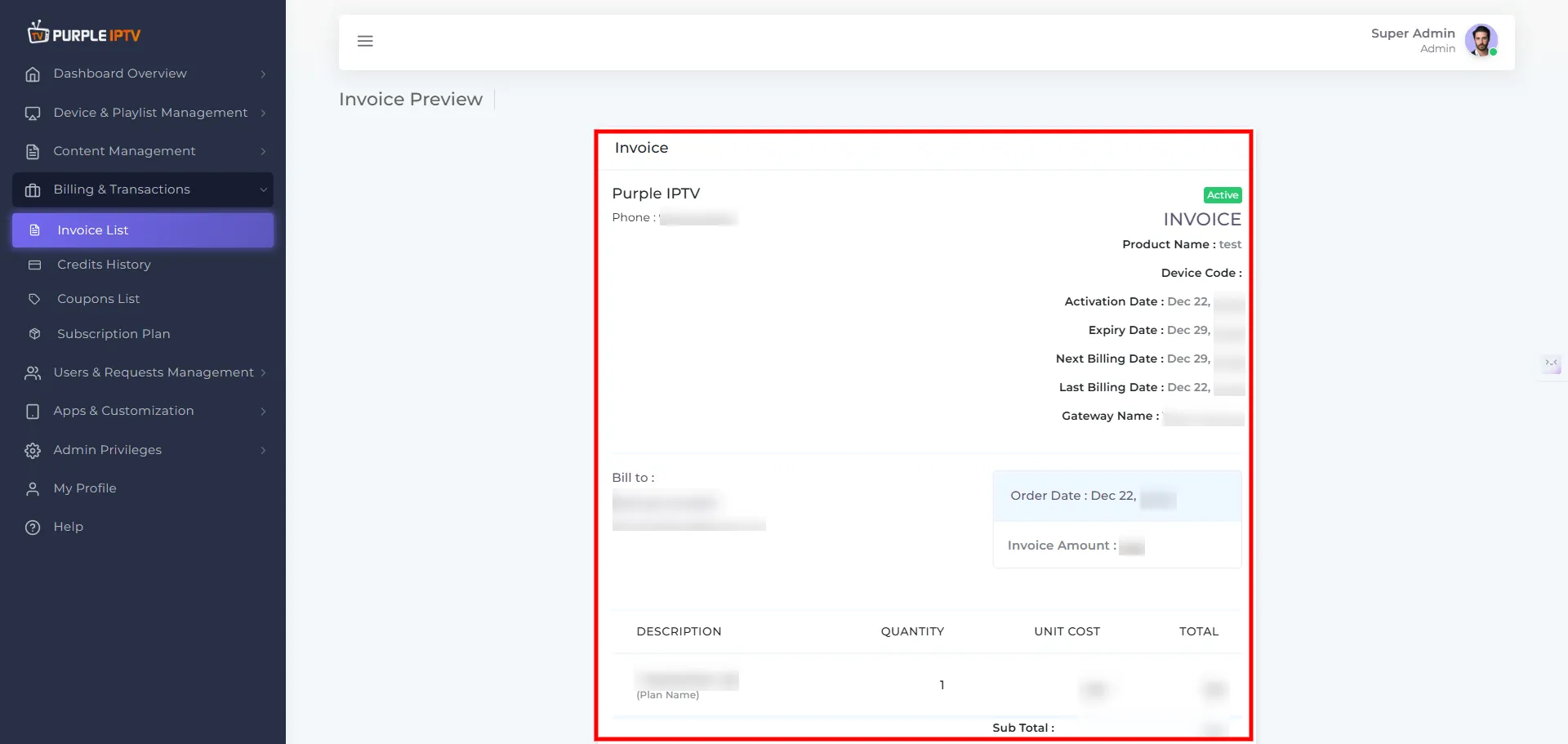Click the Invoice Preview page title

[x=411, y=100]
